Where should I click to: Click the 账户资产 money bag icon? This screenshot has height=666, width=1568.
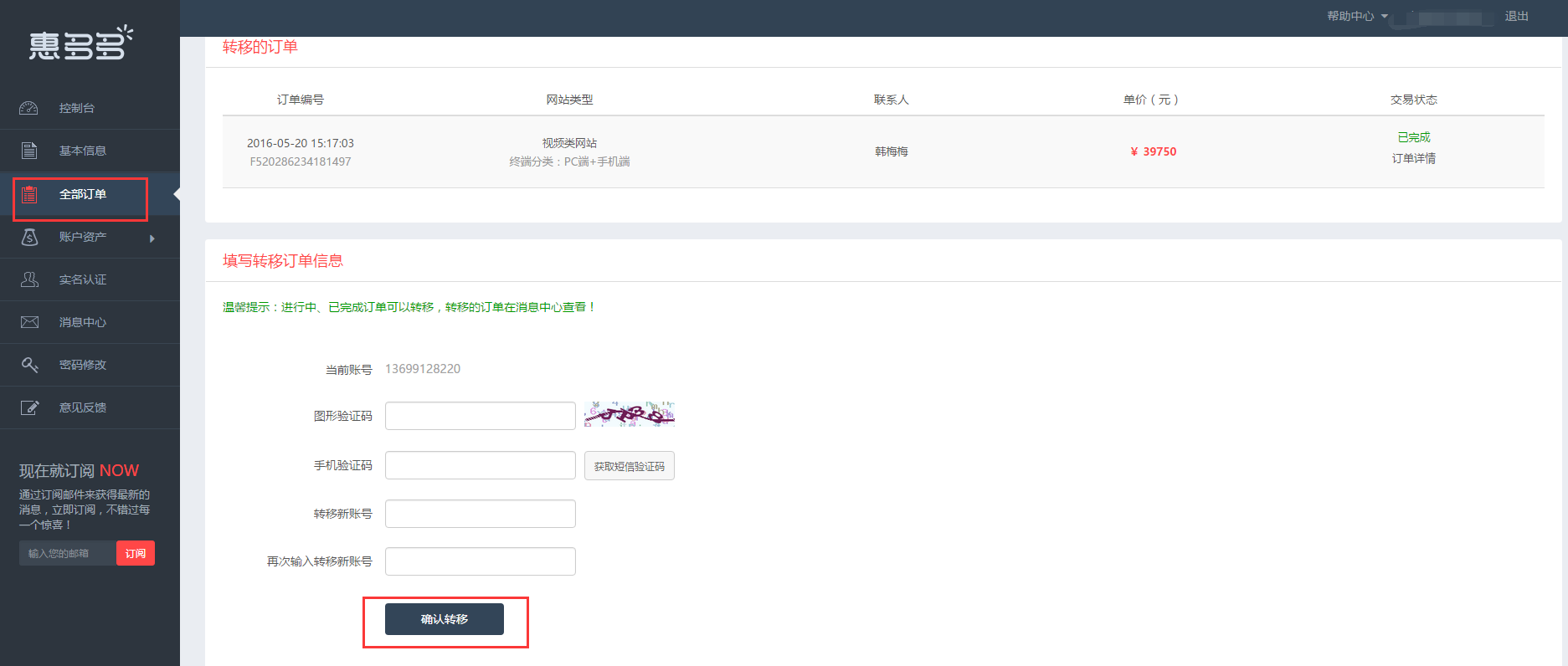(x=29, y=237)
